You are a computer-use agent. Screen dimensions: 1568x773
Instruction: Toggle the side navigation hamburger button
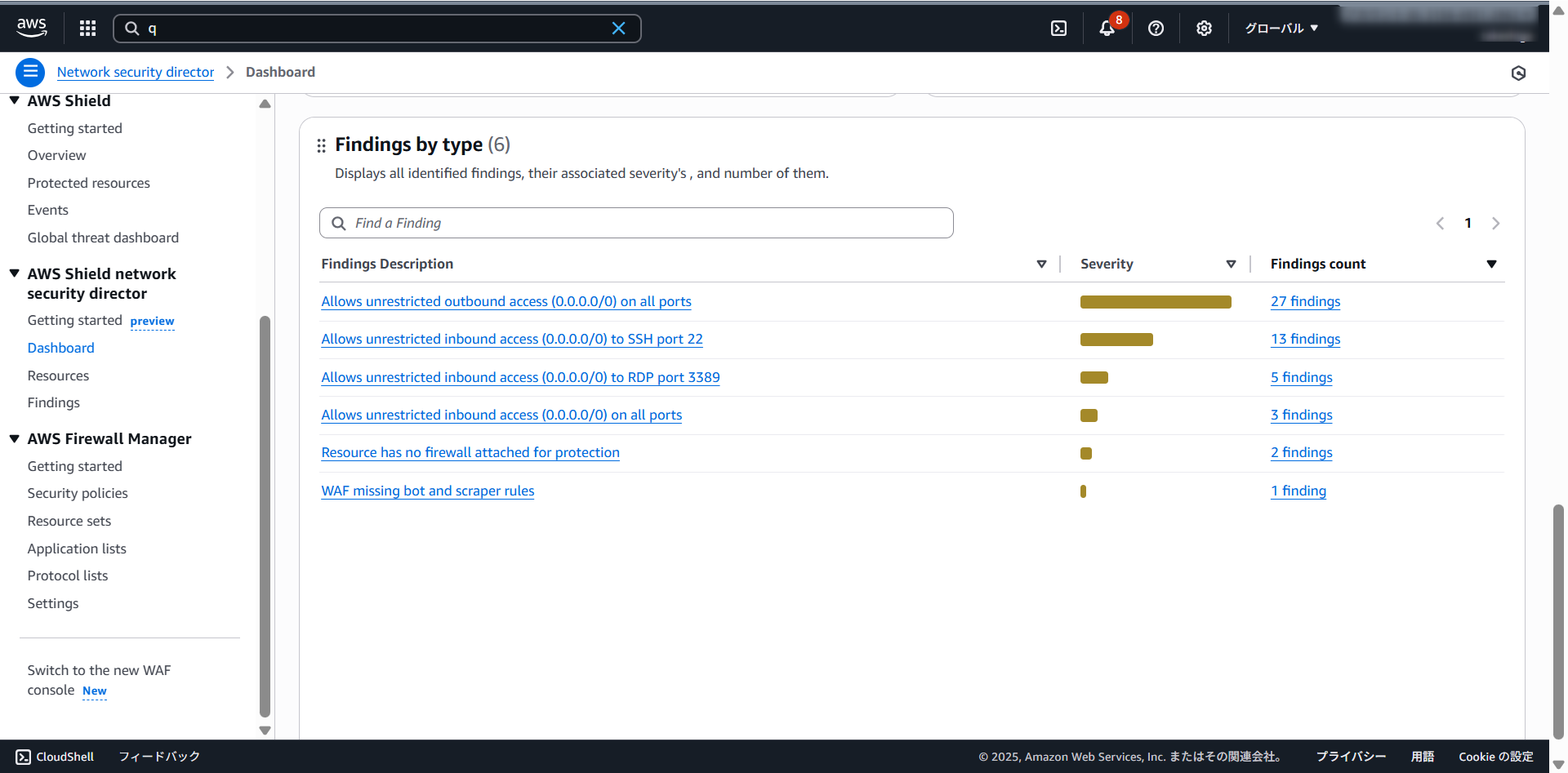30,72
